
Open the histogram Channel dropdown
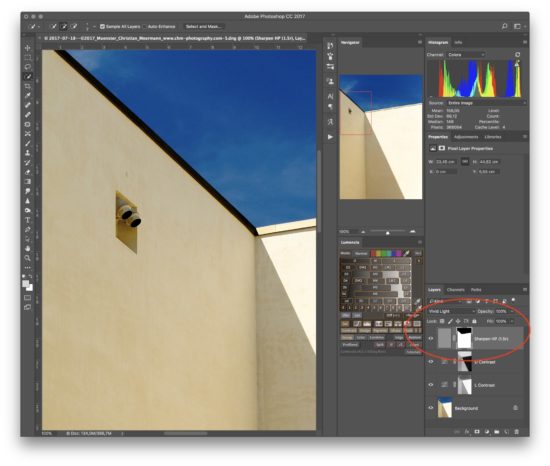(466, 55)
